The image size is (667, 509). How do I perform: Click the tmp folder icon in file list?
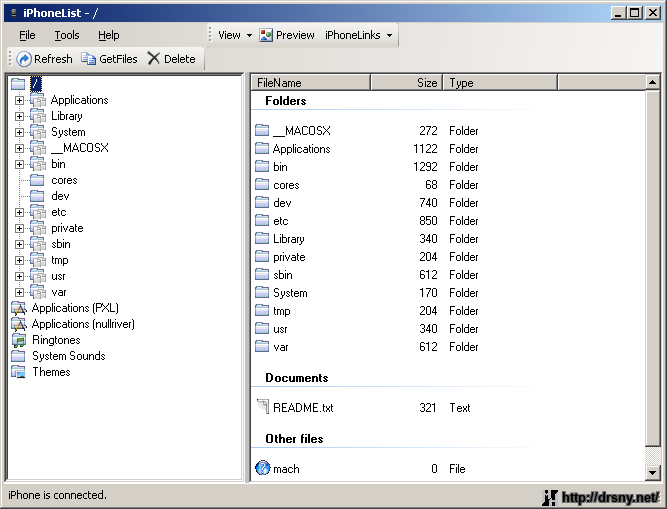coord(262,310)
